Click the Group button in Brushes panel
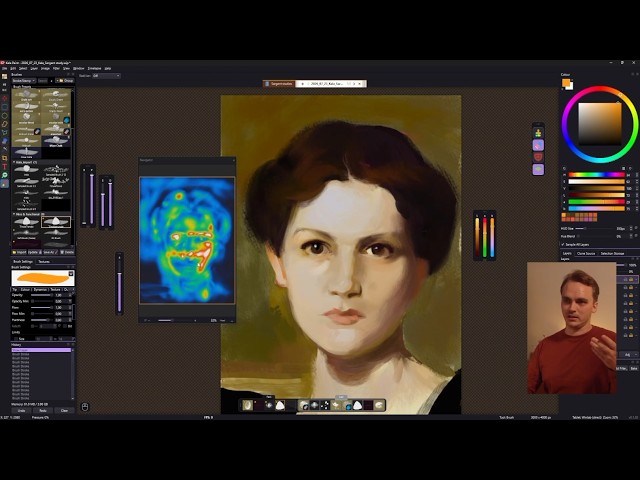The height and width of the screenshot is (480, 640). click(x=66, y=81)
